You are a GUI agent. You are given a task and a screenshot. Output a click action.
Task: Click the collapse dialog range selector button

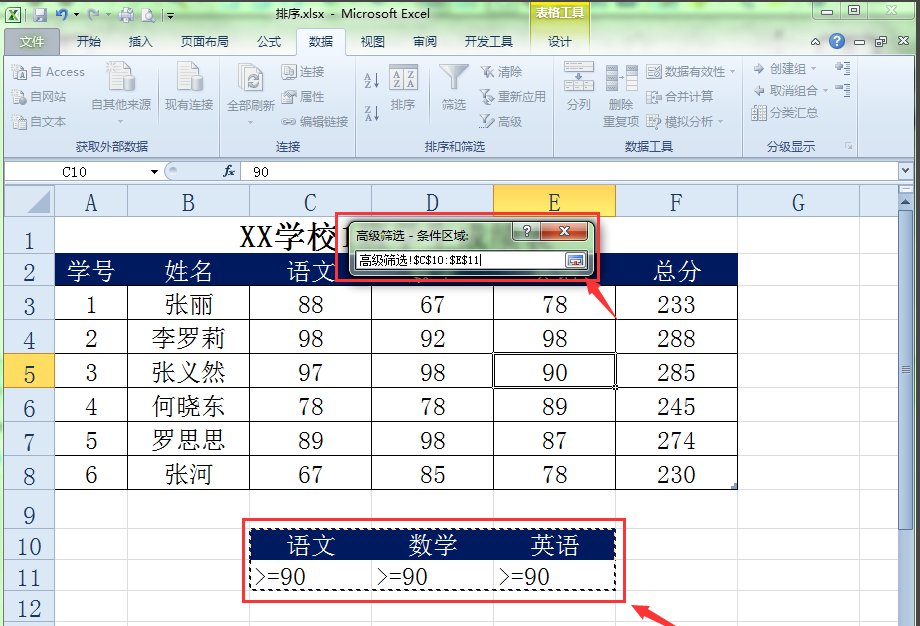point(575,260)
